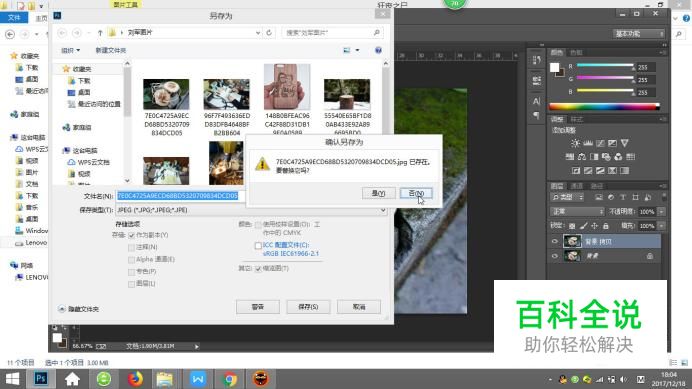This screenshot has width=692, height=389.
Task: Click the lock transparent pixels icon
Action: point(572,226)
